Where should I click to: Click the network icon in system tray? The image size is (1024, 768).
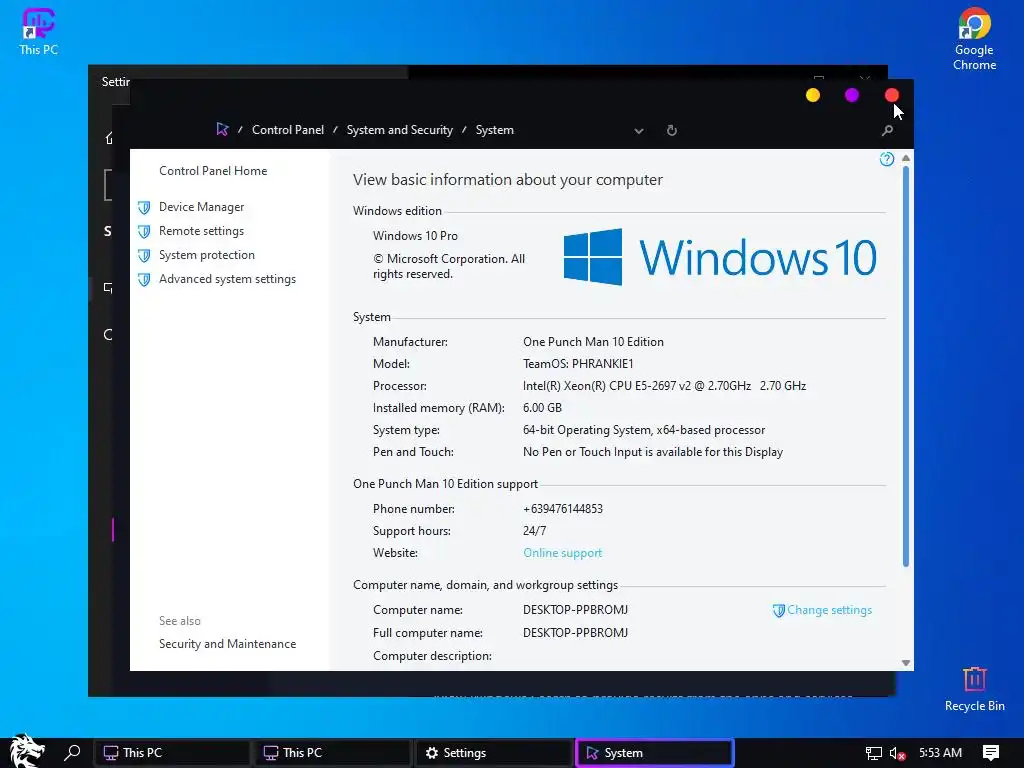(x=873, y=753)
